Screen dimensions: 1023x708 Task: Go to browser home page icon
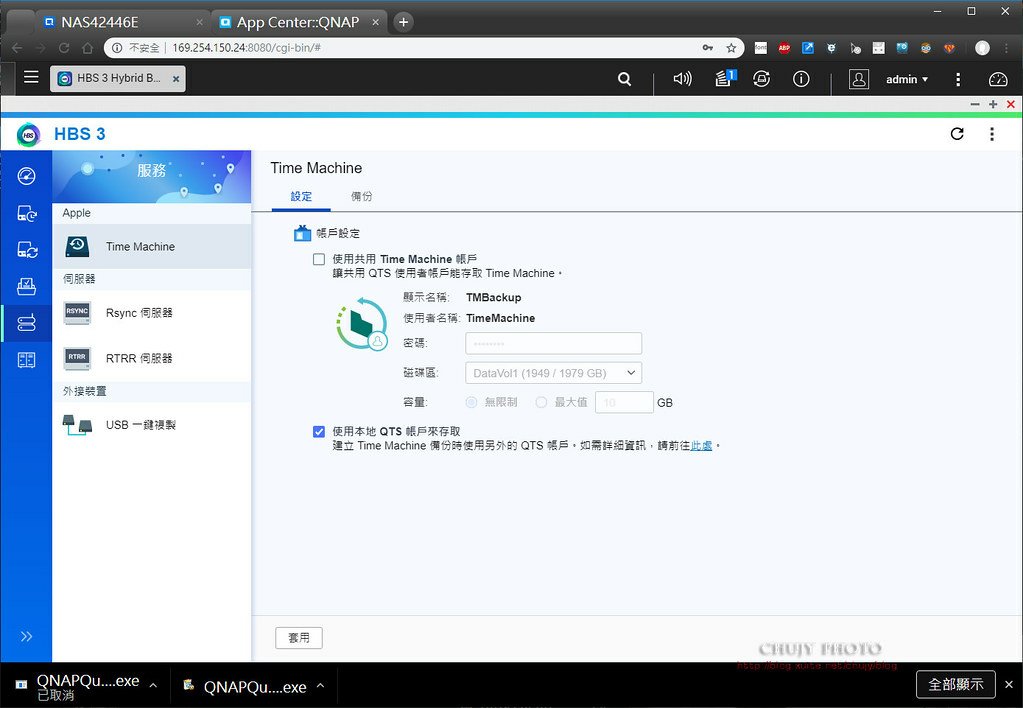(x=87, y=48)
